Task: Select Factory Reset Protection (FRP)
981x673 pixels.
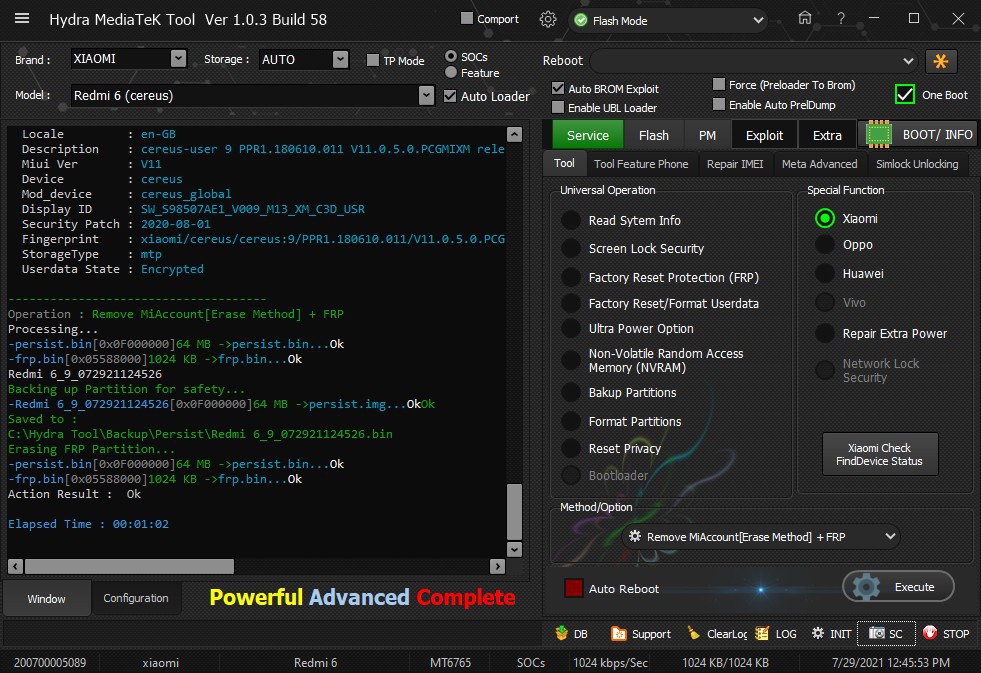Action: (x=571, y=277)
